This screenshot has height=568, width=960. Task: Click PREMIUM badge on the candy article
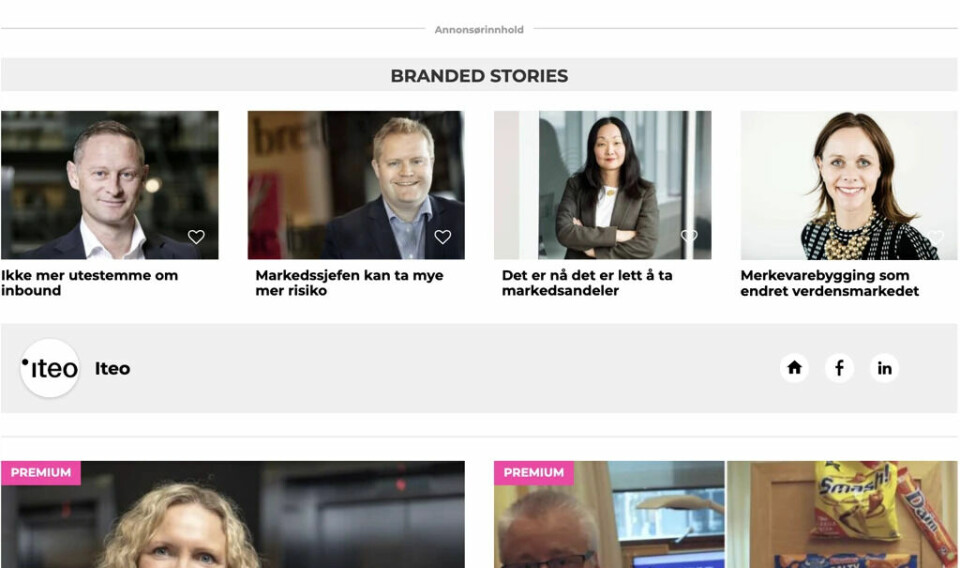(x=533, y=473)
